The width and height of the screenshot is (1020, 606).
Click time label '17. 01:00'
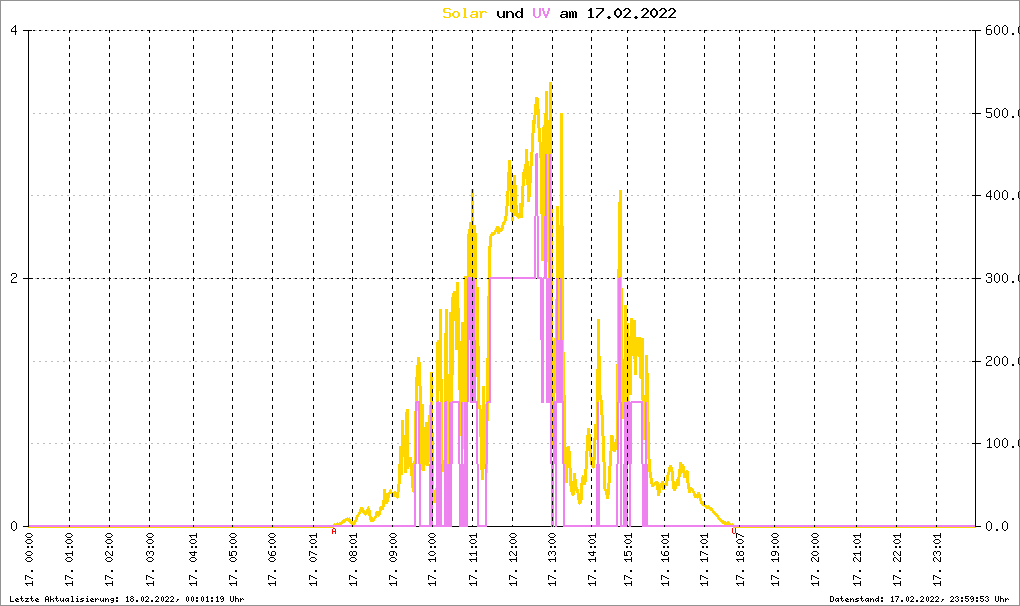70,560
